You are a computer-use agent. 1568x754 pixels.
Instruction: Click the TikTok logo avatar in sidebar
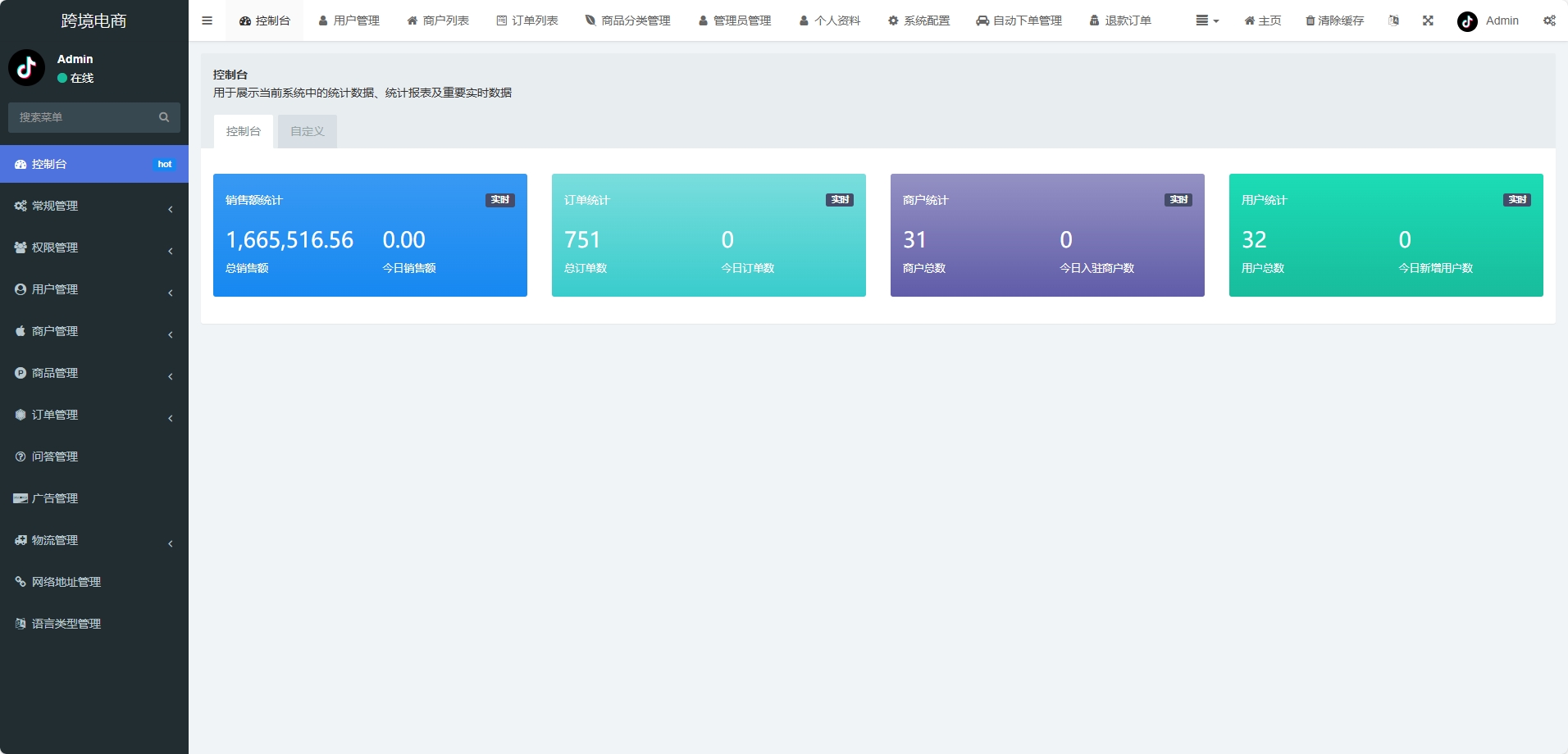[26, 68]
